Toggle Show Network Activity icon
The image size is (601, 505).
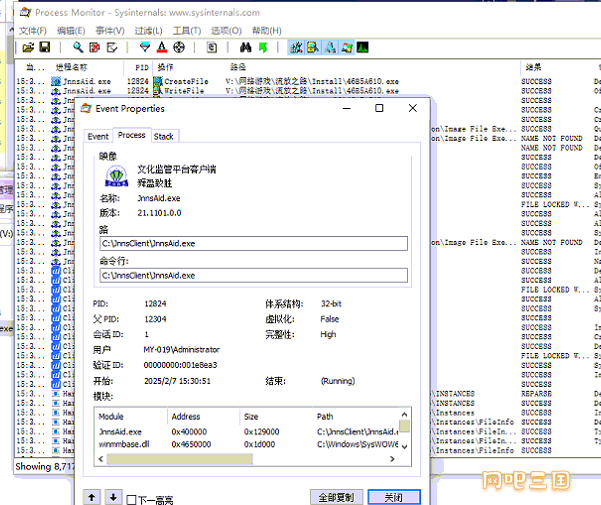point(330,48)
